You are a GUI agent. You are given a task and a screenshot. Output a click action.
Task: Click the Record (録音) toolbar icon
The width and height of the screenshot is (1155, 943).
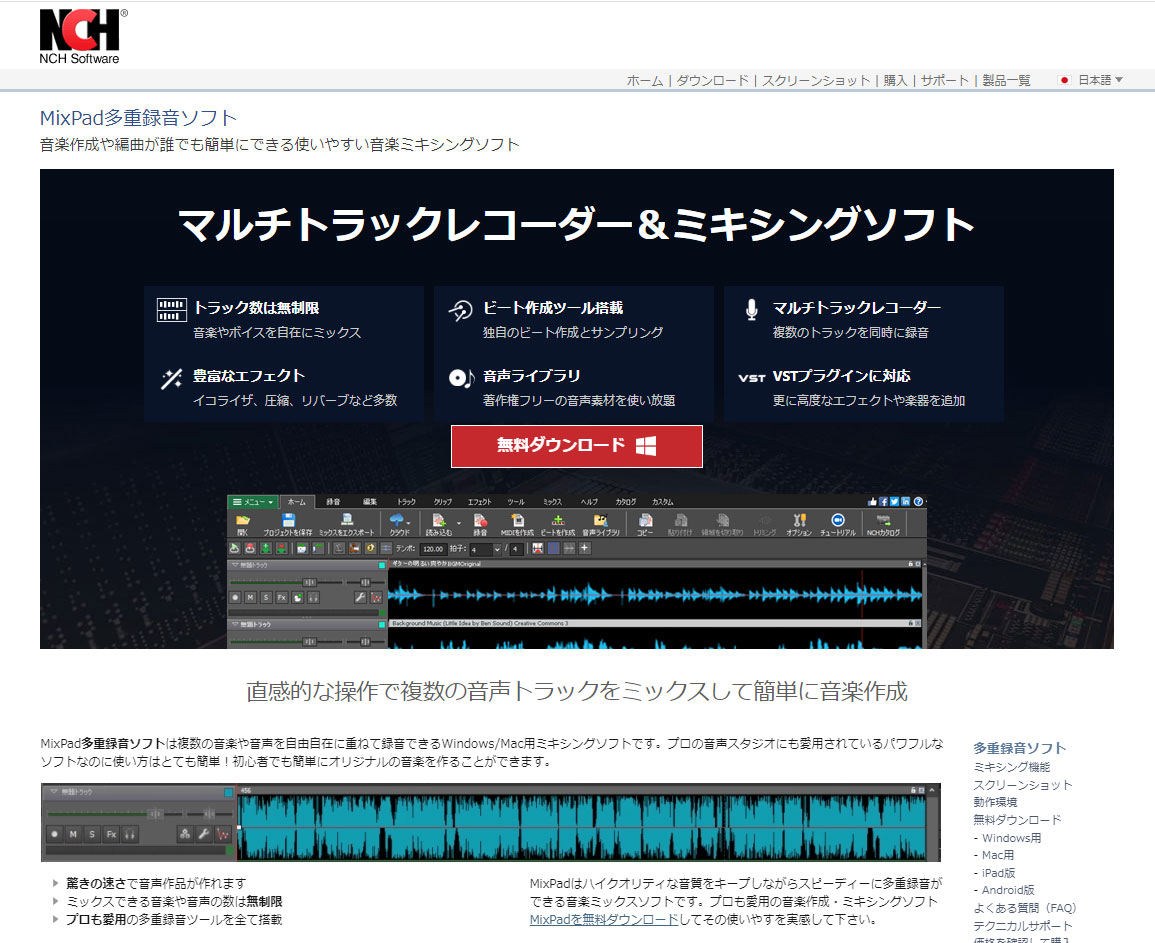(480, 520)
